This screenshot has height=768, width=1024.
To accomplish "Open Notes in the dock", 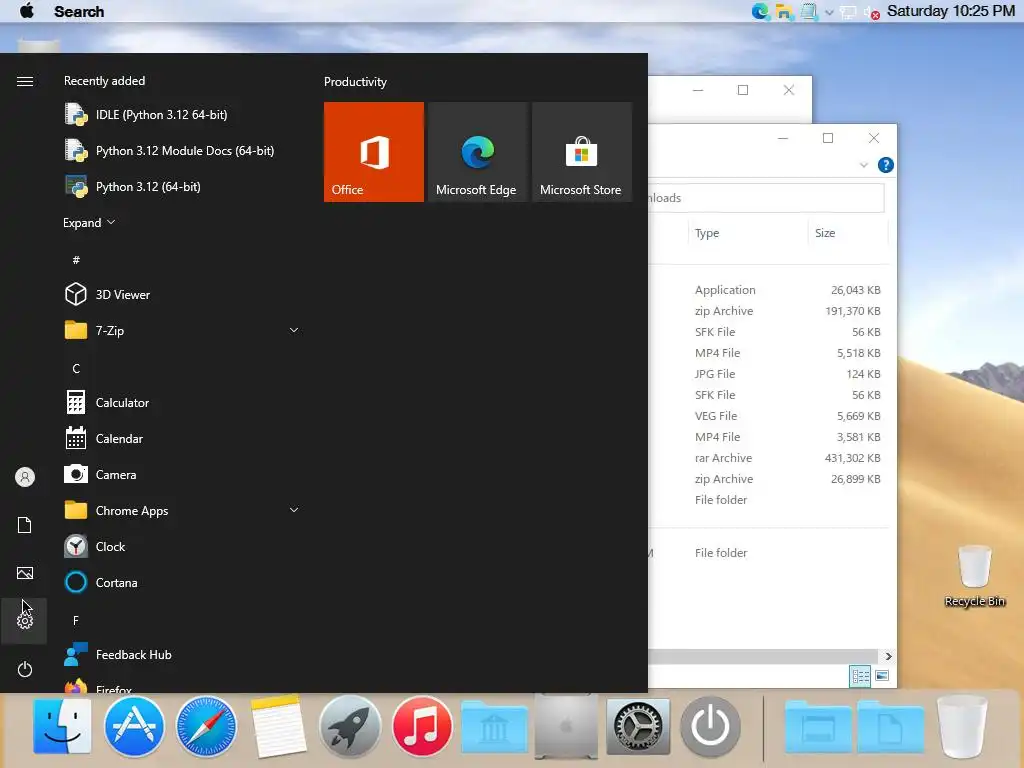I will pos(278,726).
